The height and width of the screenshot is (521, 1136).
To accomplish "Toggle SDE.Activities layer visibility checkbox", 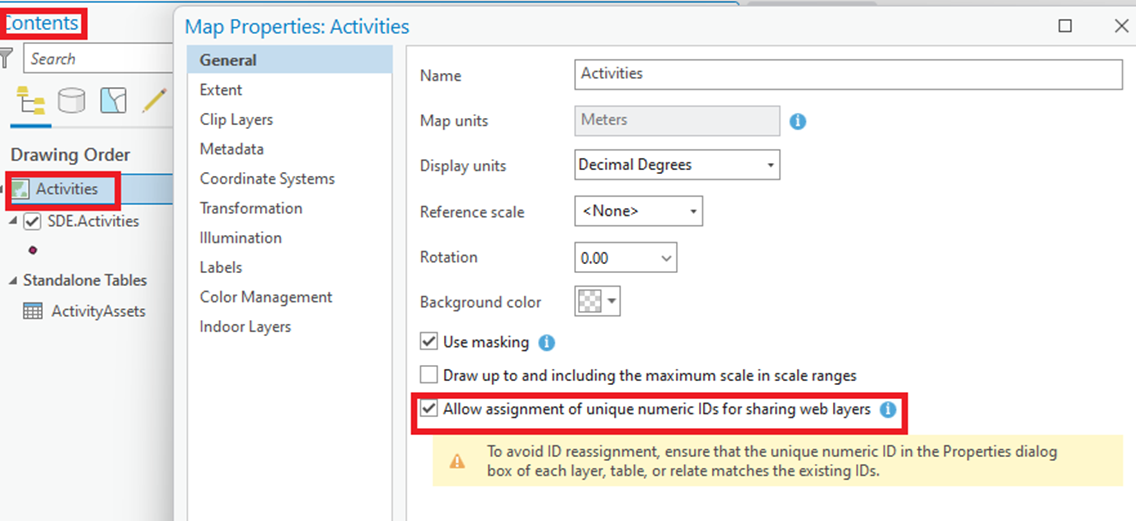I will pyautogui.click(x=32, y=222).
